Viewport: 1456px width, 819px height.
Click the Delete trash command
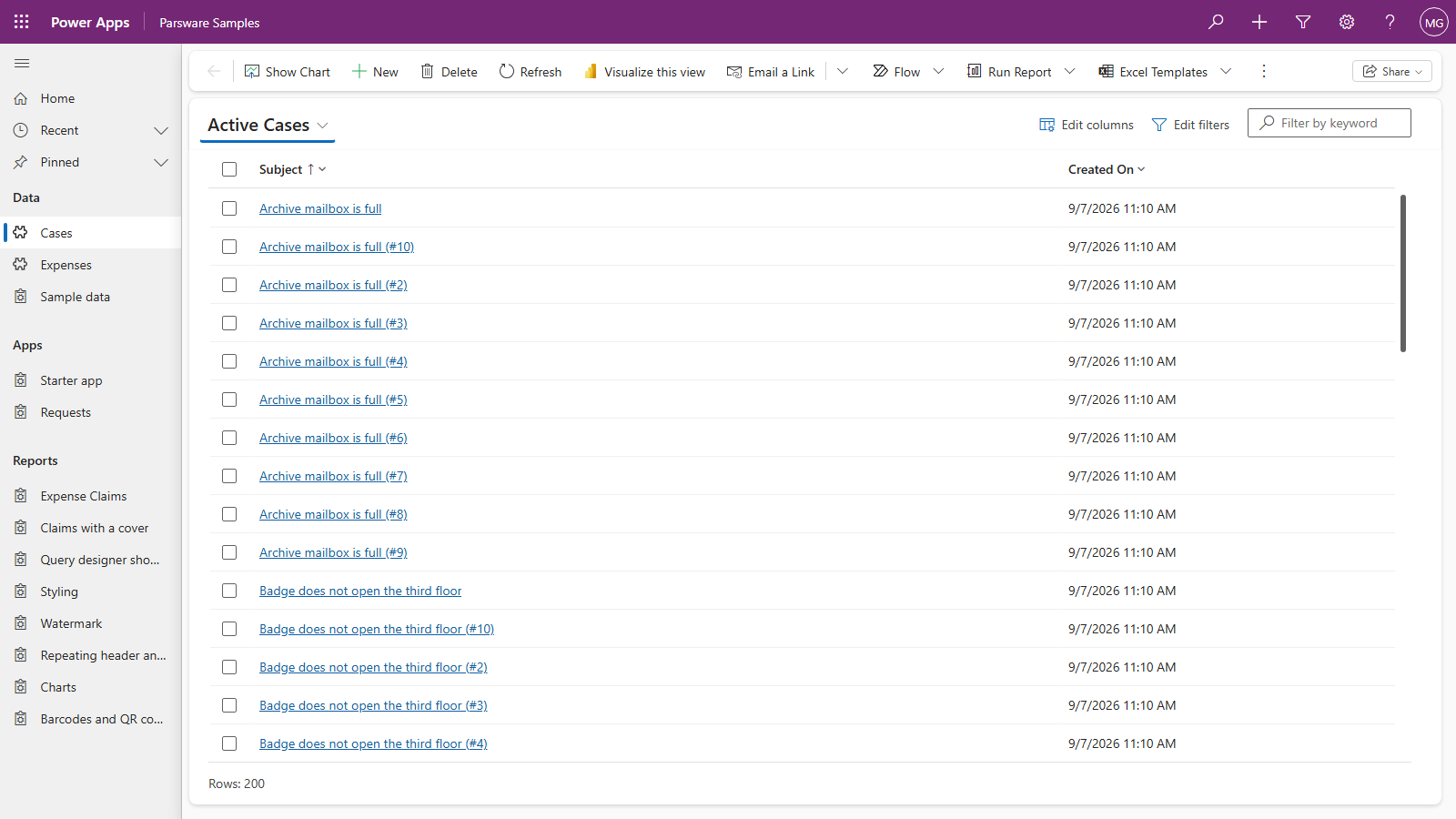pos(449,71)
